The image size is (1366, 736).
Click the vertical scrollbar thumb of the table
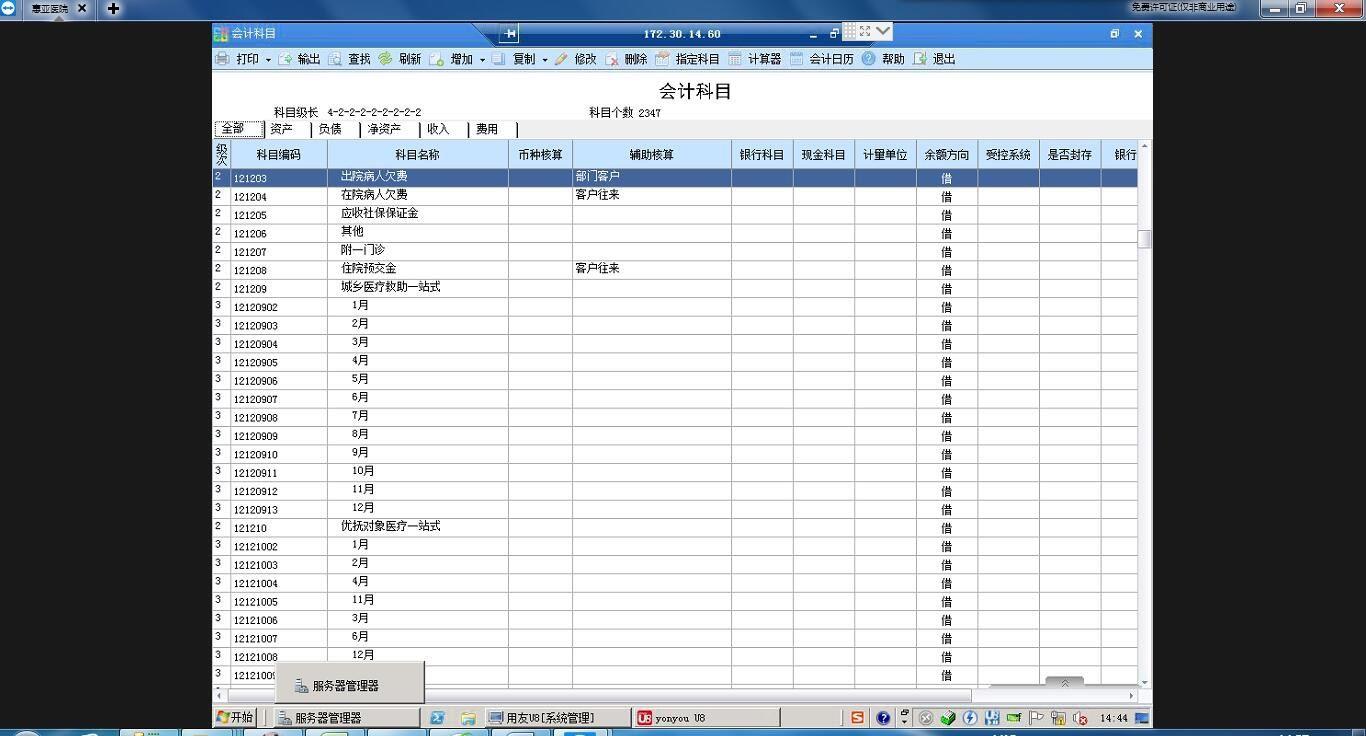1144,239
